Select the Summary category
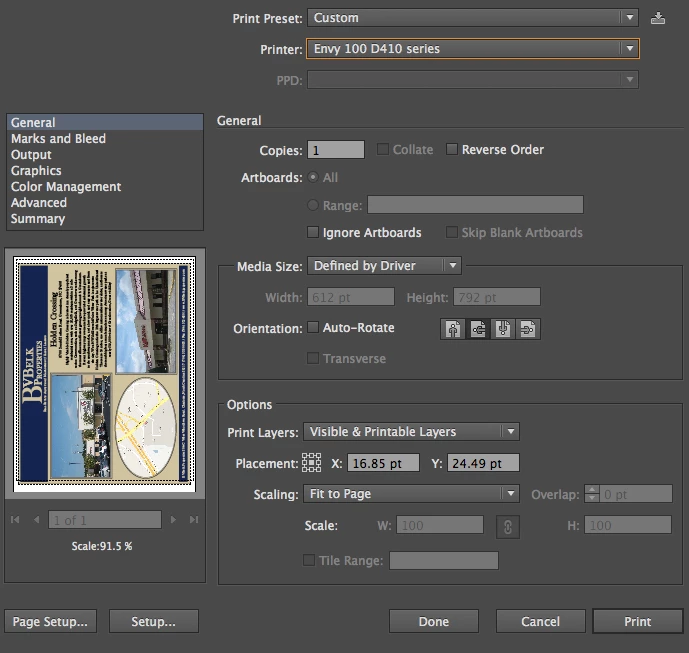Viewport: 689px width, 653px height. tap(105, 218)
